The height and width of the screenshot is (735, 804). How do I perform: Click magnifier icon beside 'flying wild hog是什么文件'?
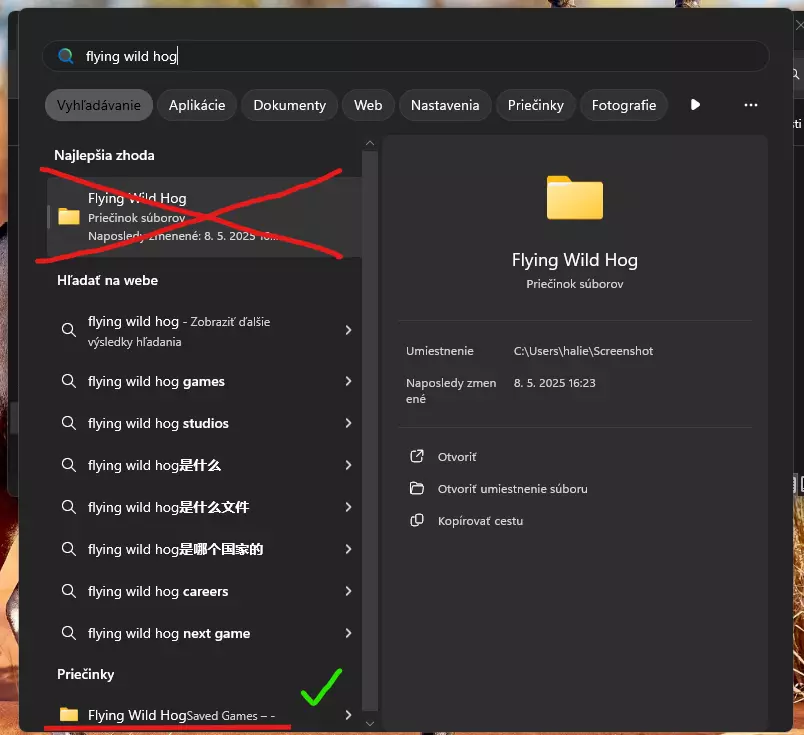pyautogui.click(x=69, y=507)
